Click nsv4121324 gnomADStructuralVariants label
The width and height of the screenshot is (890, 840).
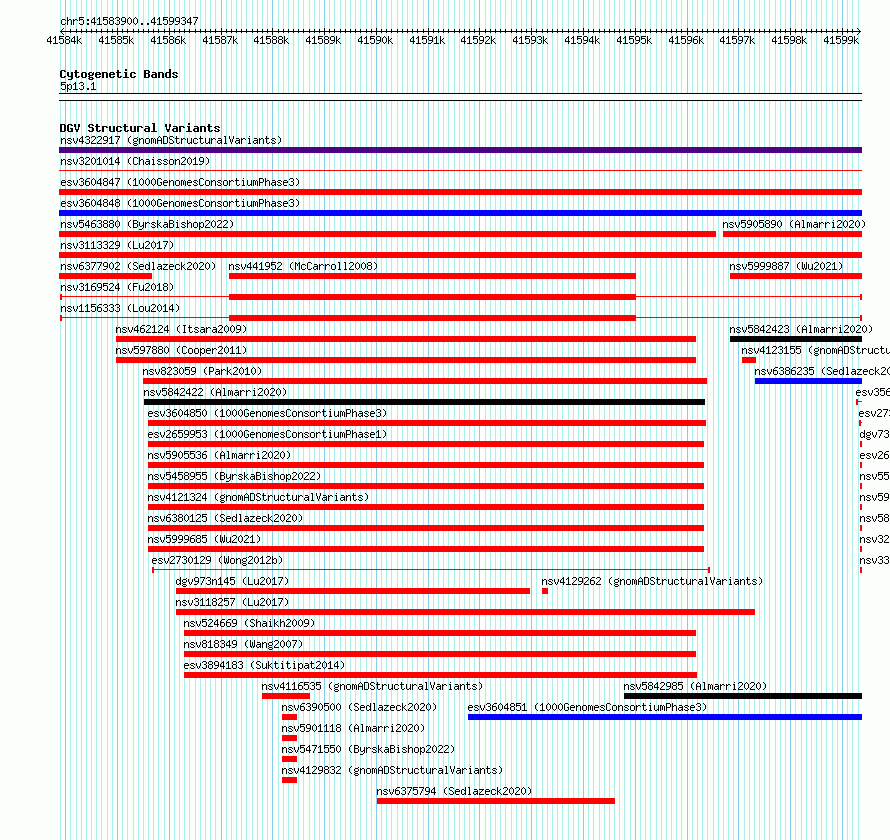click(258, 497)
